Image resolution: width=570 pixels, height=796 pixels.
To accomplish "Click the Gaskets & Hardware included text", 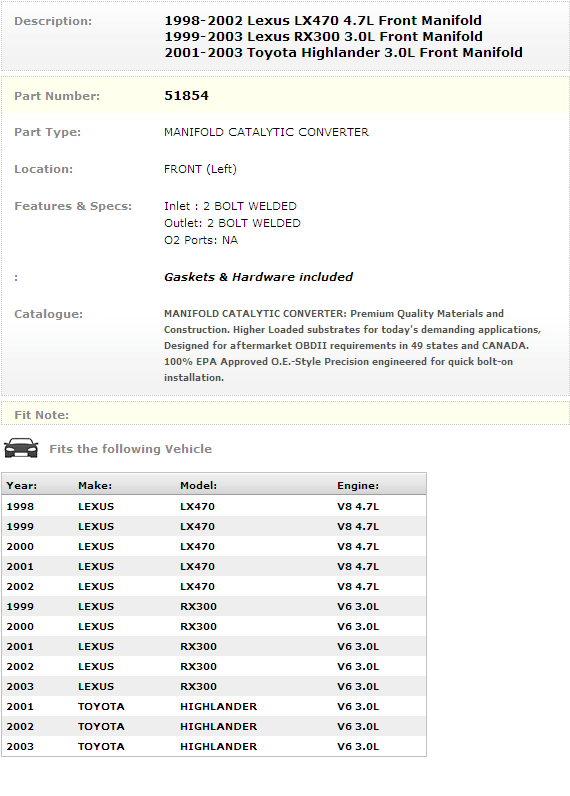I will 258,277.
